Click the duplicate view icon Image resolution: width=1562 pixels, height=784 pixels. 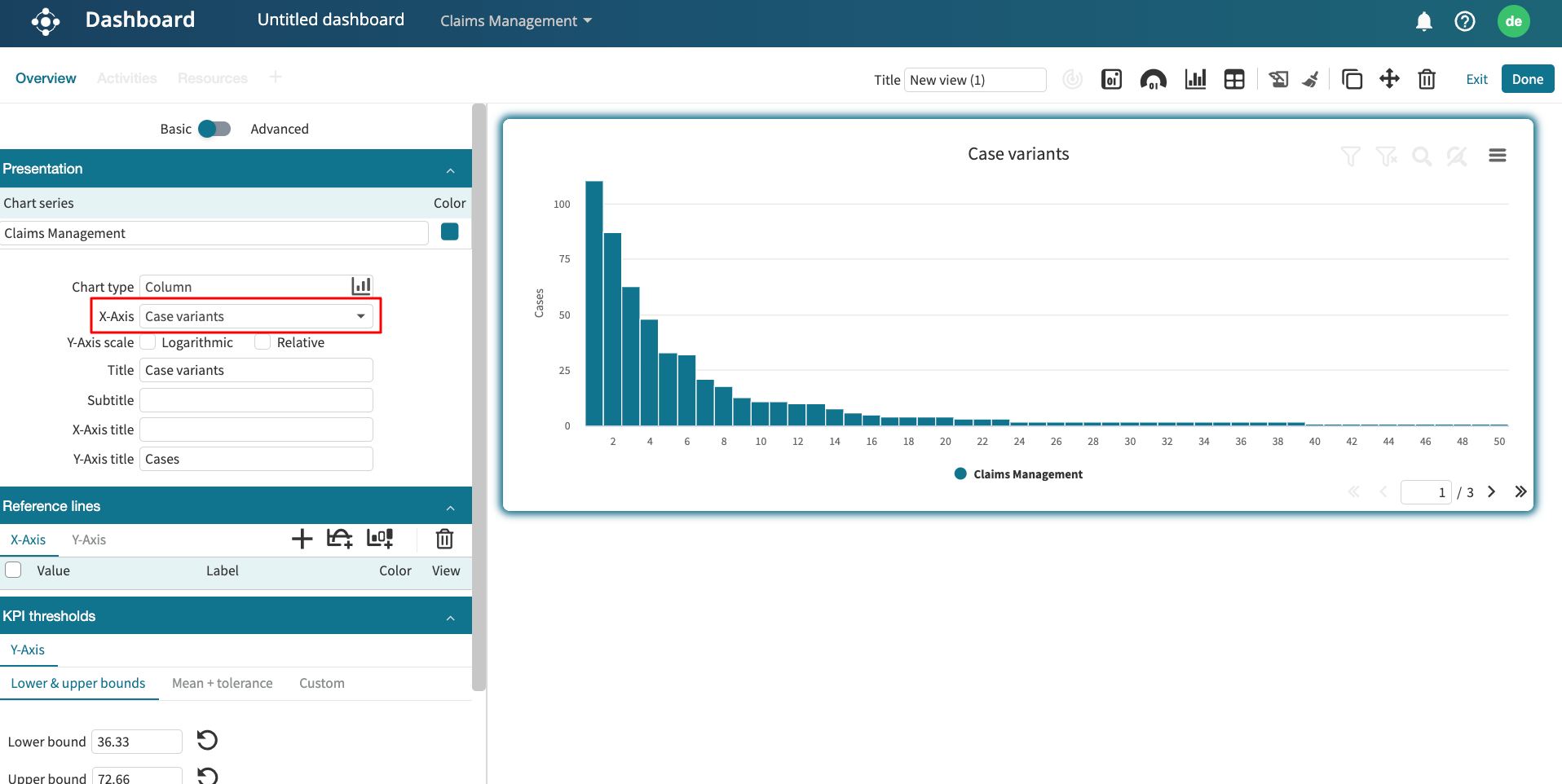pyautogui.click(x=1352, y=79)
